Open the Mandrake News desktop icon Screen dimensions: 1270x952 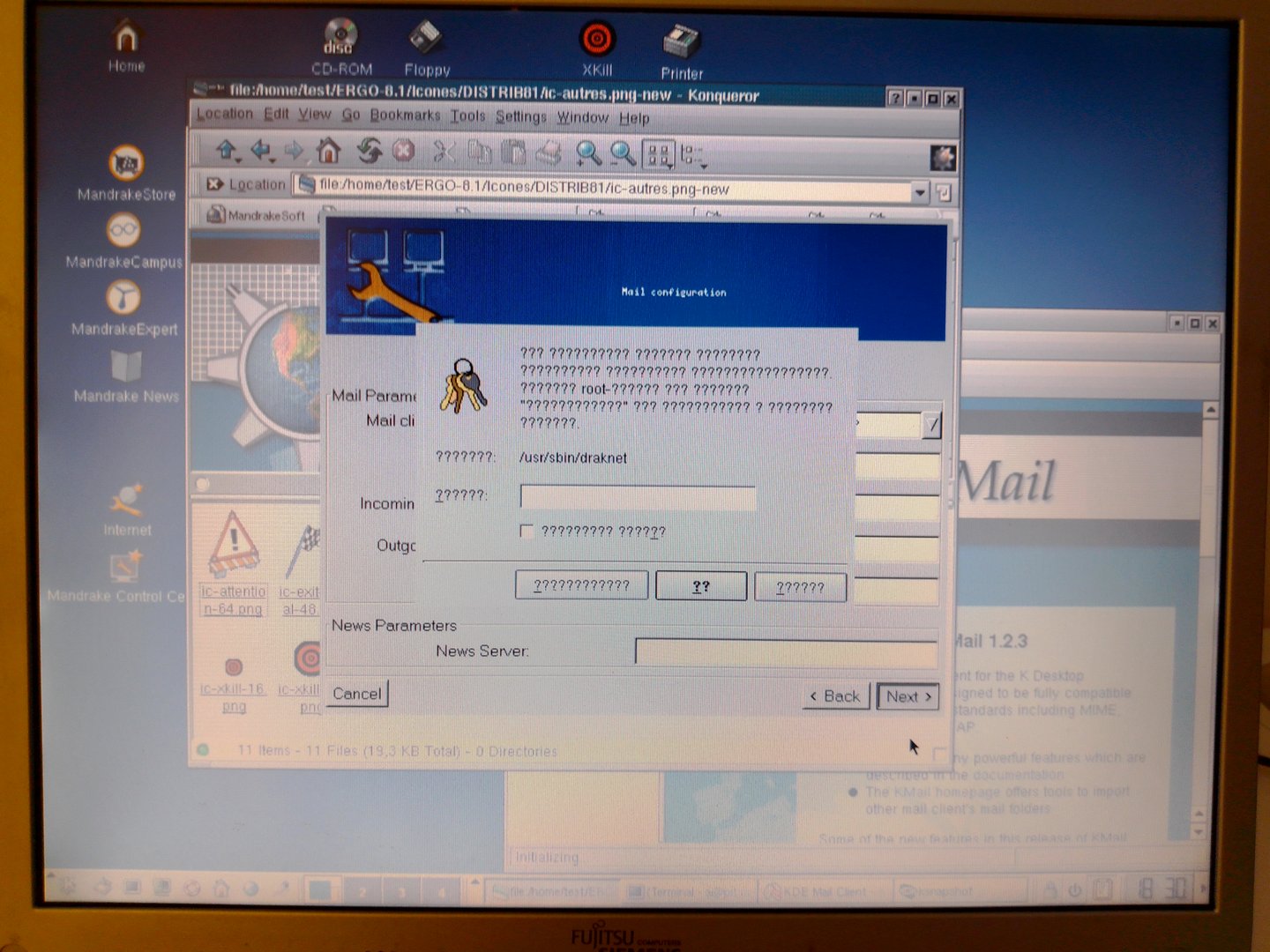coord(126,376)
